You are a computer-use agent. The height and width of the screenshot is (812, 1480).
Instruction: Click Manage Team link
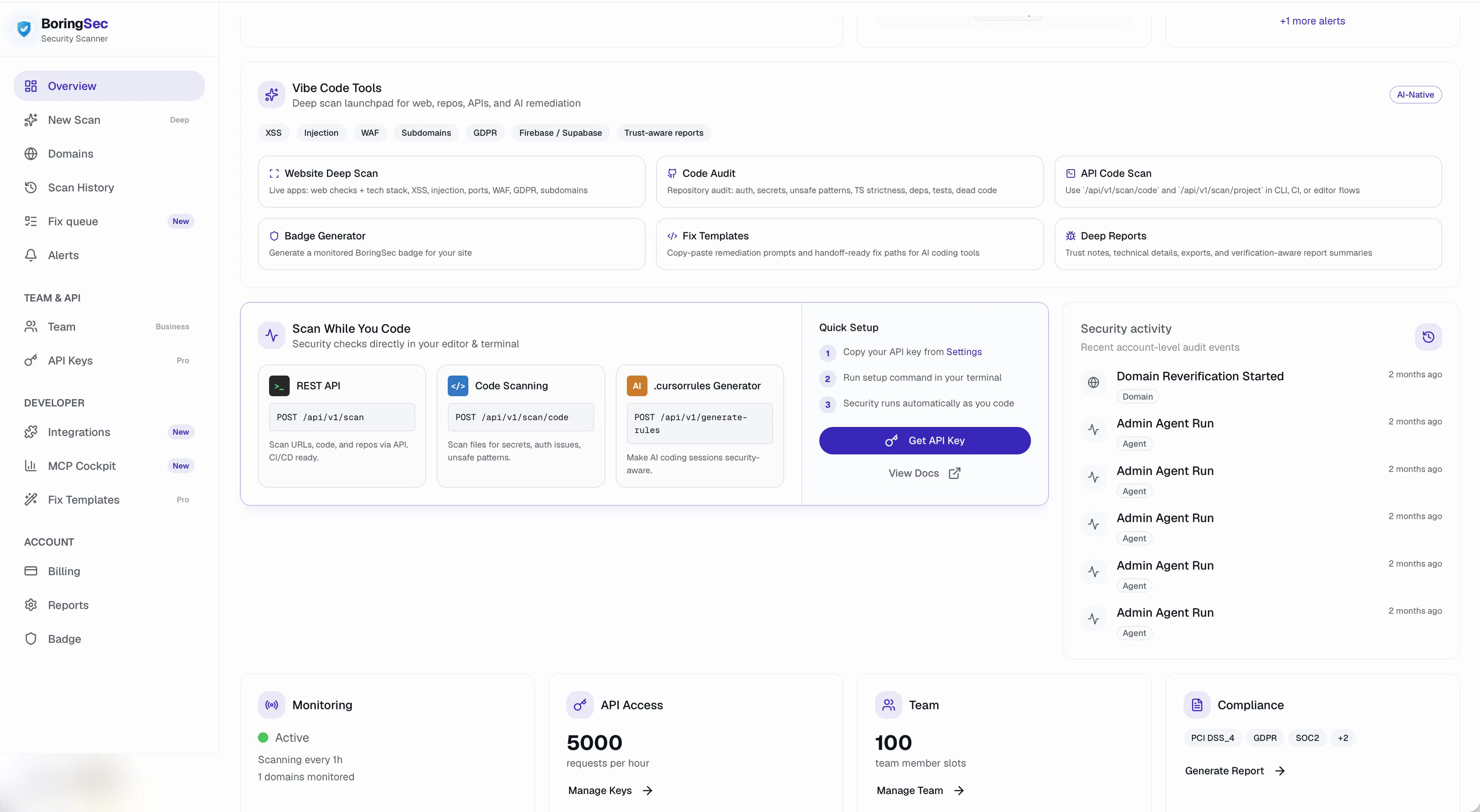[920, 791]
